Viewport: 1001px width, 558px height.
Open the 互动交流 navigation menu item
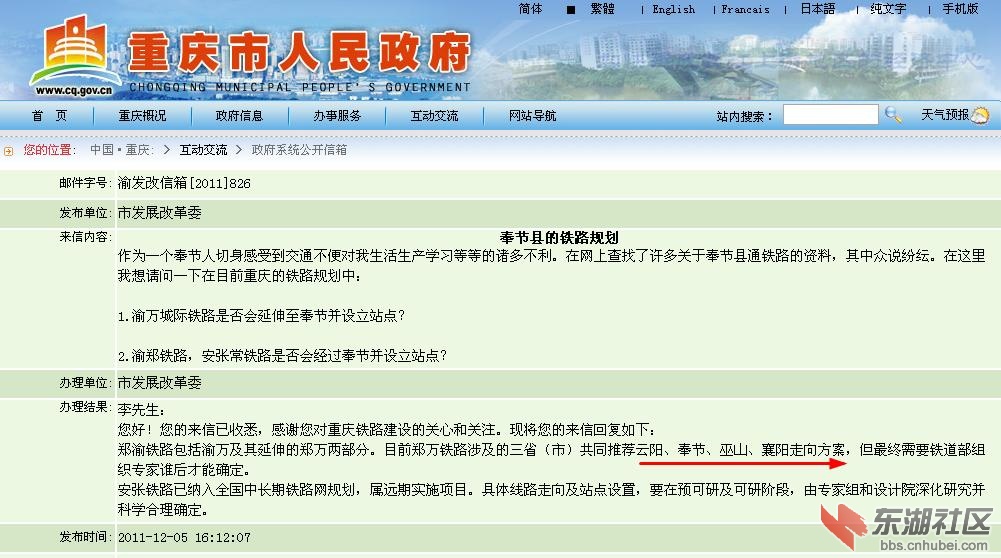click(x=434, y=116)
